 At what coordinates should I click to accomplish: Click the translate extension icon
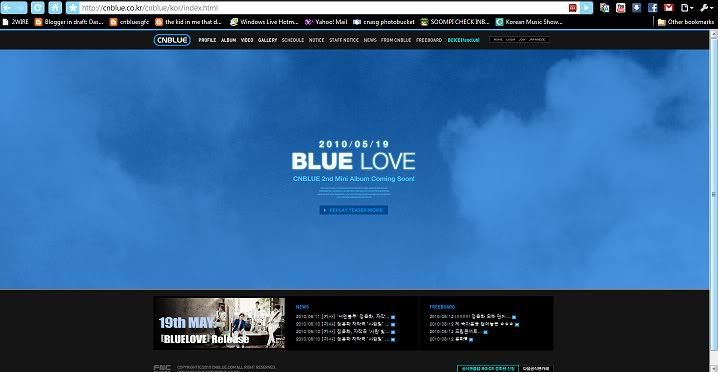604,7
